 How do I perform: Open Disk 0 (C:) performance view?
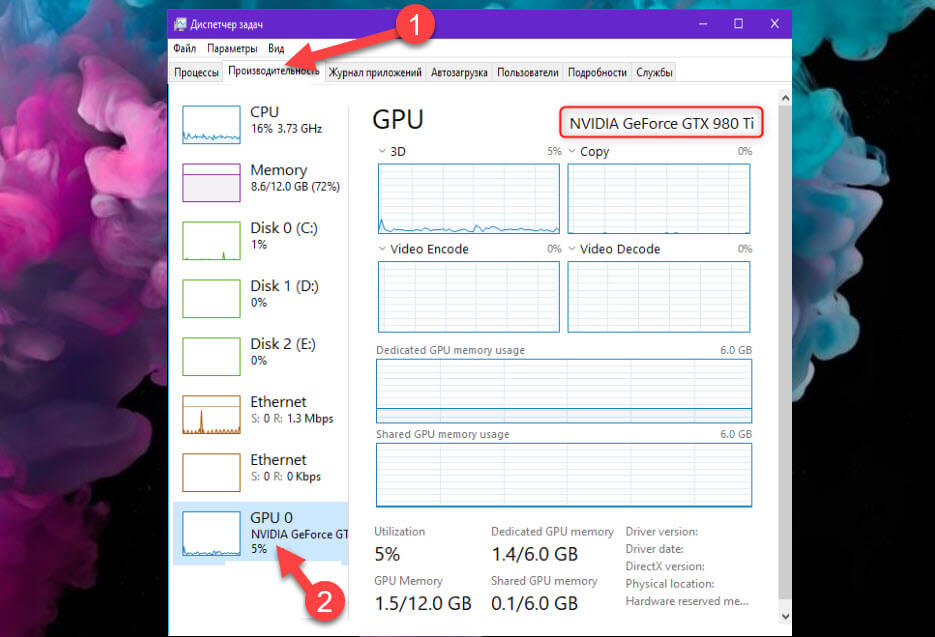click(211, 240)
